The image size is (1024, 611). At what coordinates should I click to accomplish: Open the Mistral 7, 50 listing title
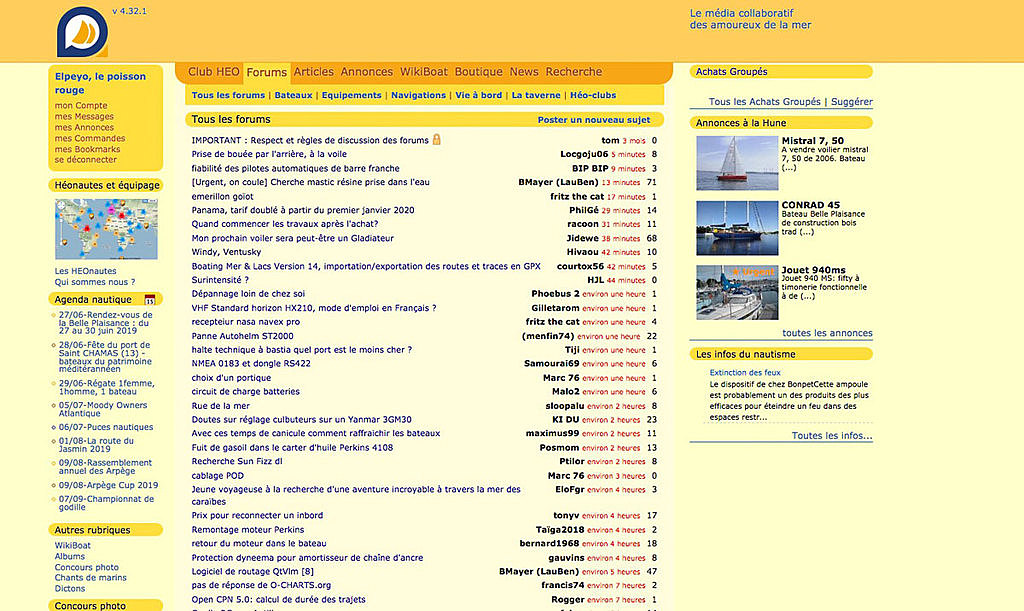click(x=812, y=140)
